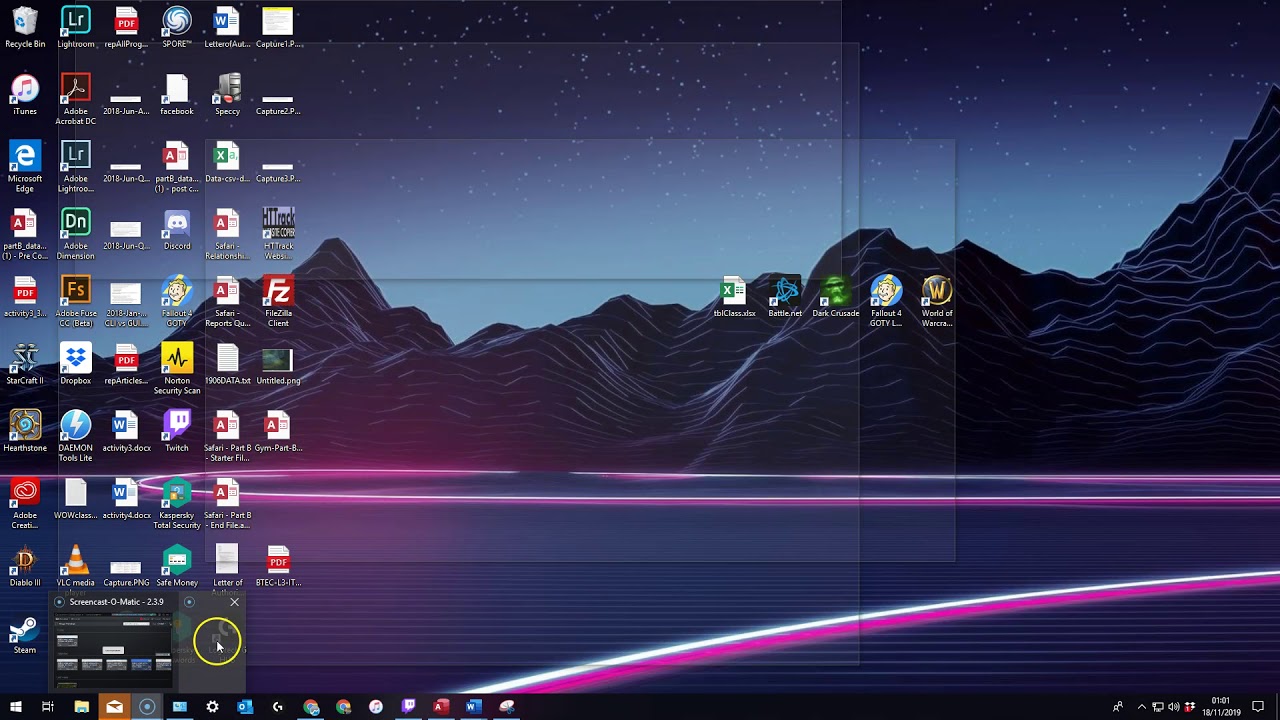This screenshot has width=1280, height=720.
Task: Open the taskbar clock and calendar
Action: click(1222, 707)
